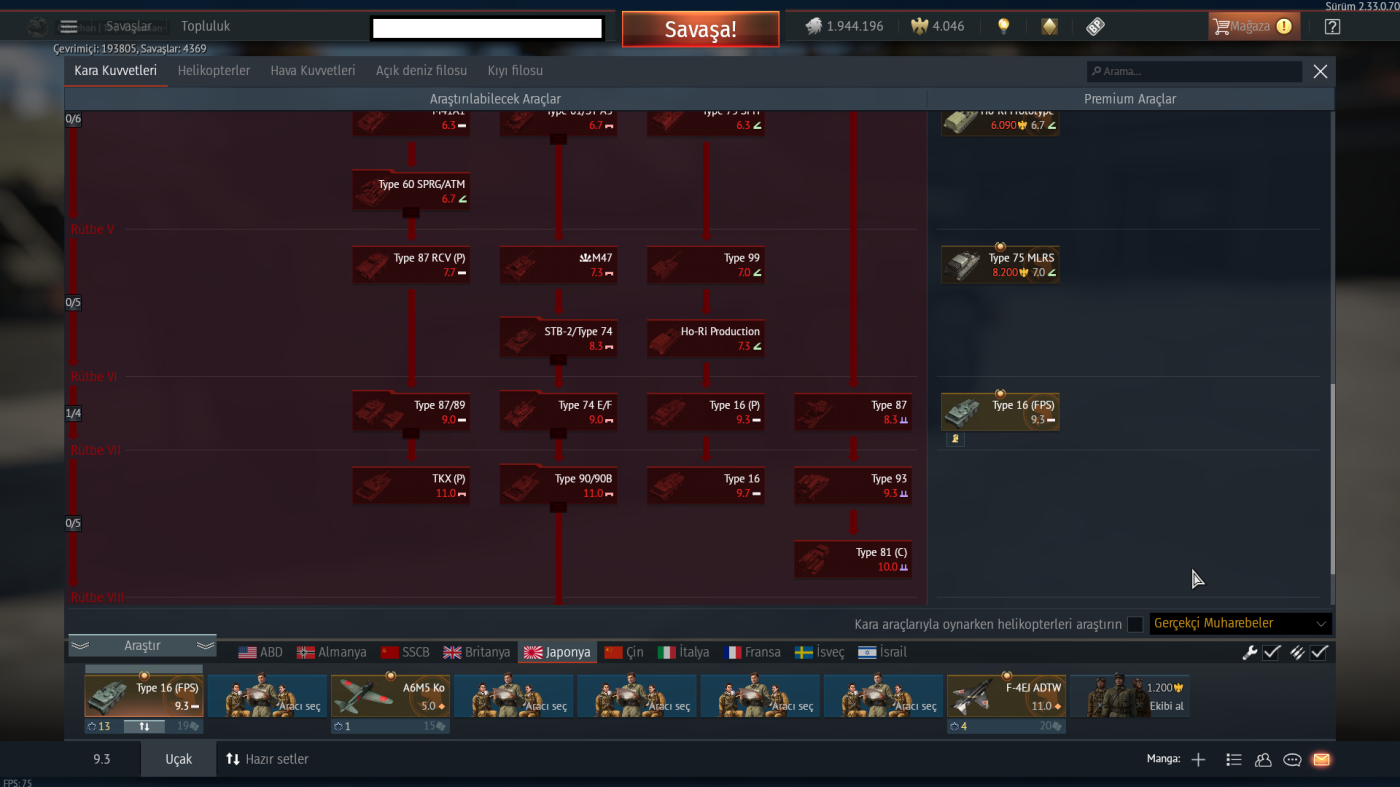This screenshot has height=787, width=1400.
Task: Switch to the Hava Kuvvetleri tab
Action: click(x=313, y=71)
